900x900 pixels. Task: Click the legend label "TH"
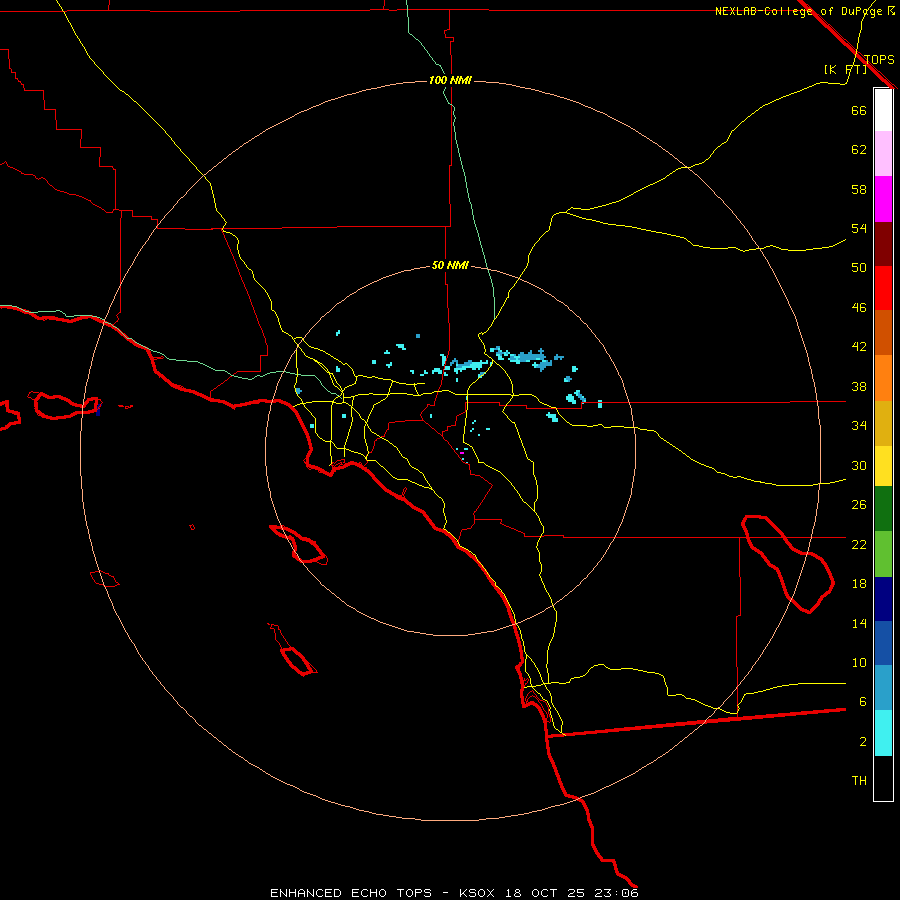(x=859, y=781)
